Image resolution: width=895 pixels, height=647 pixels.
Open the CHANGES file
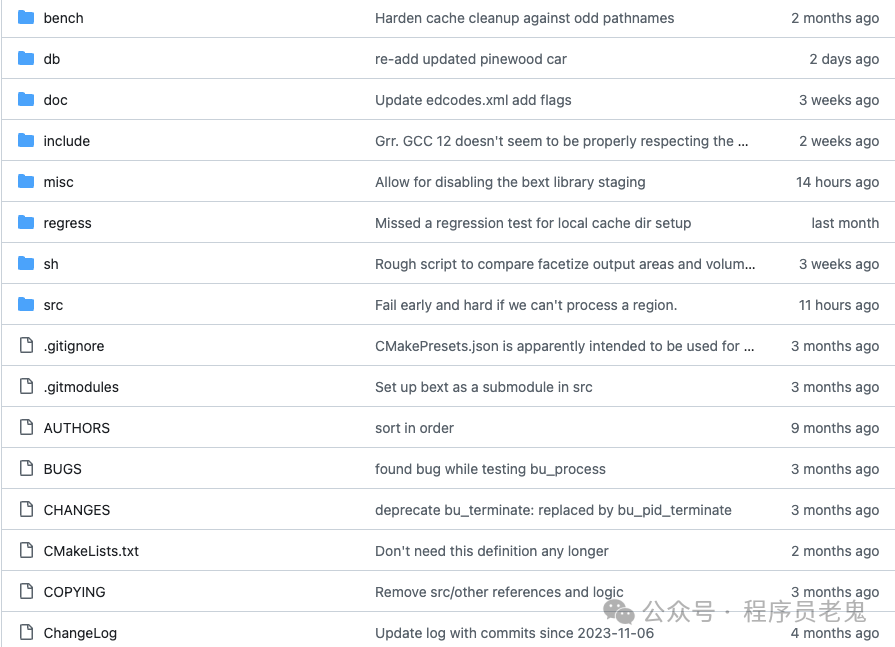click(77, 510)
